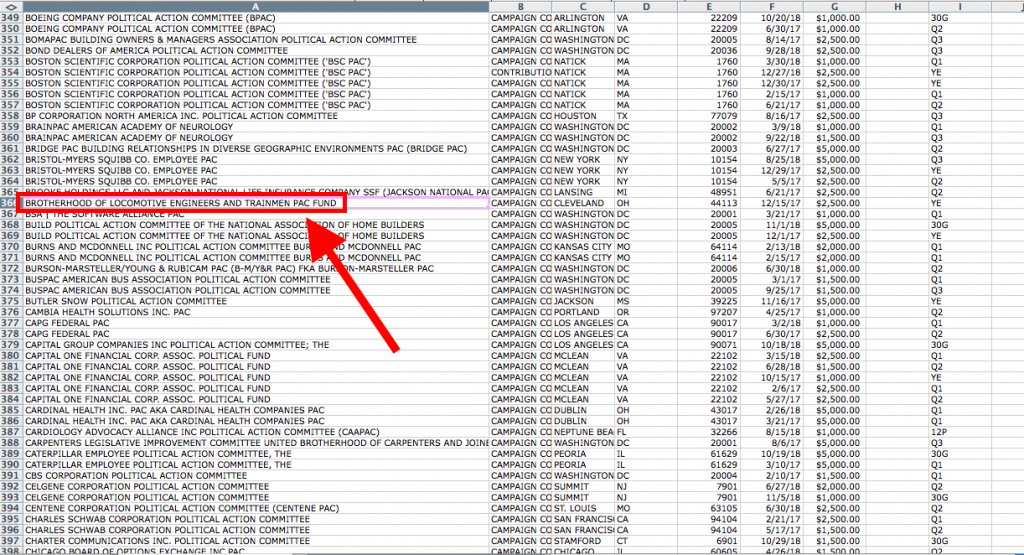Click the CARDIOLOGY ADVOCACY ALLIANCE (CAAPAC) cell

(x=255, y=432)
